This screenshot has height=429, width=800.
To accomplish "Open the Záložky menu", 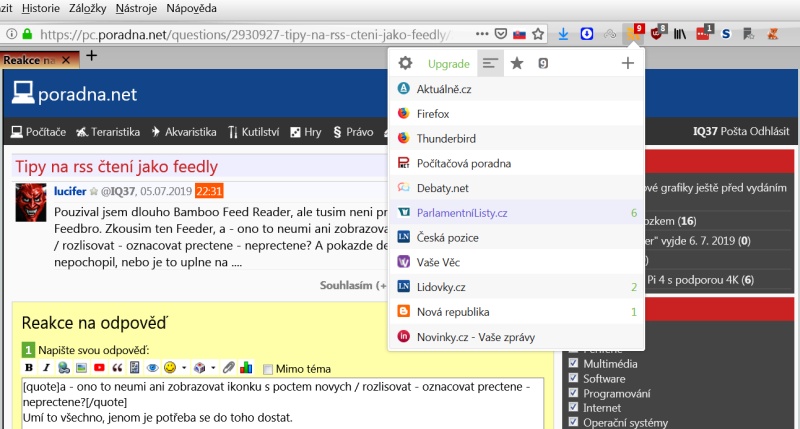I will click(87, 8).
